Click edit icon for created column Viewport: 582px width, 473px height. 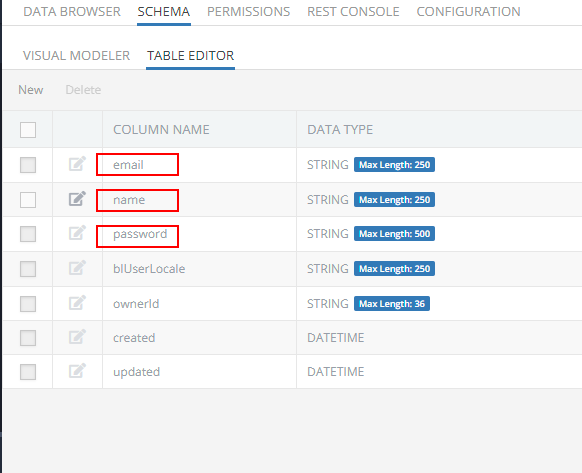[77, 337]
